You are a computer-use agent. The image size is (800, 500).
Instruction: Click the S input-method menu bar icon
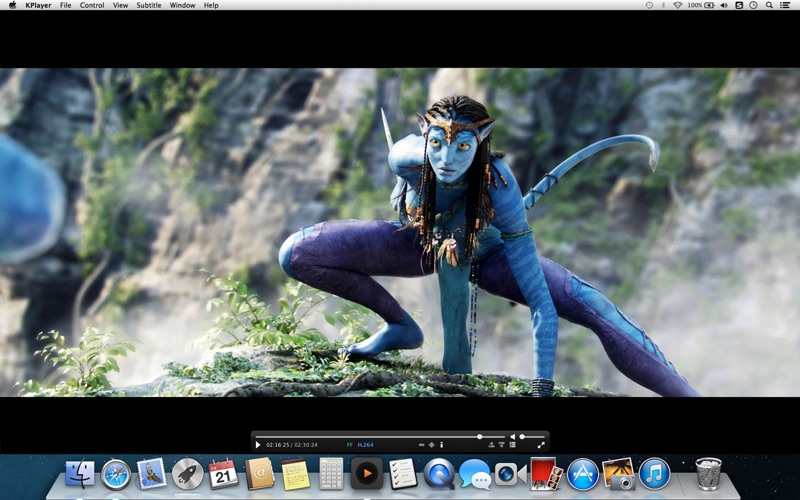coord(739,5)
